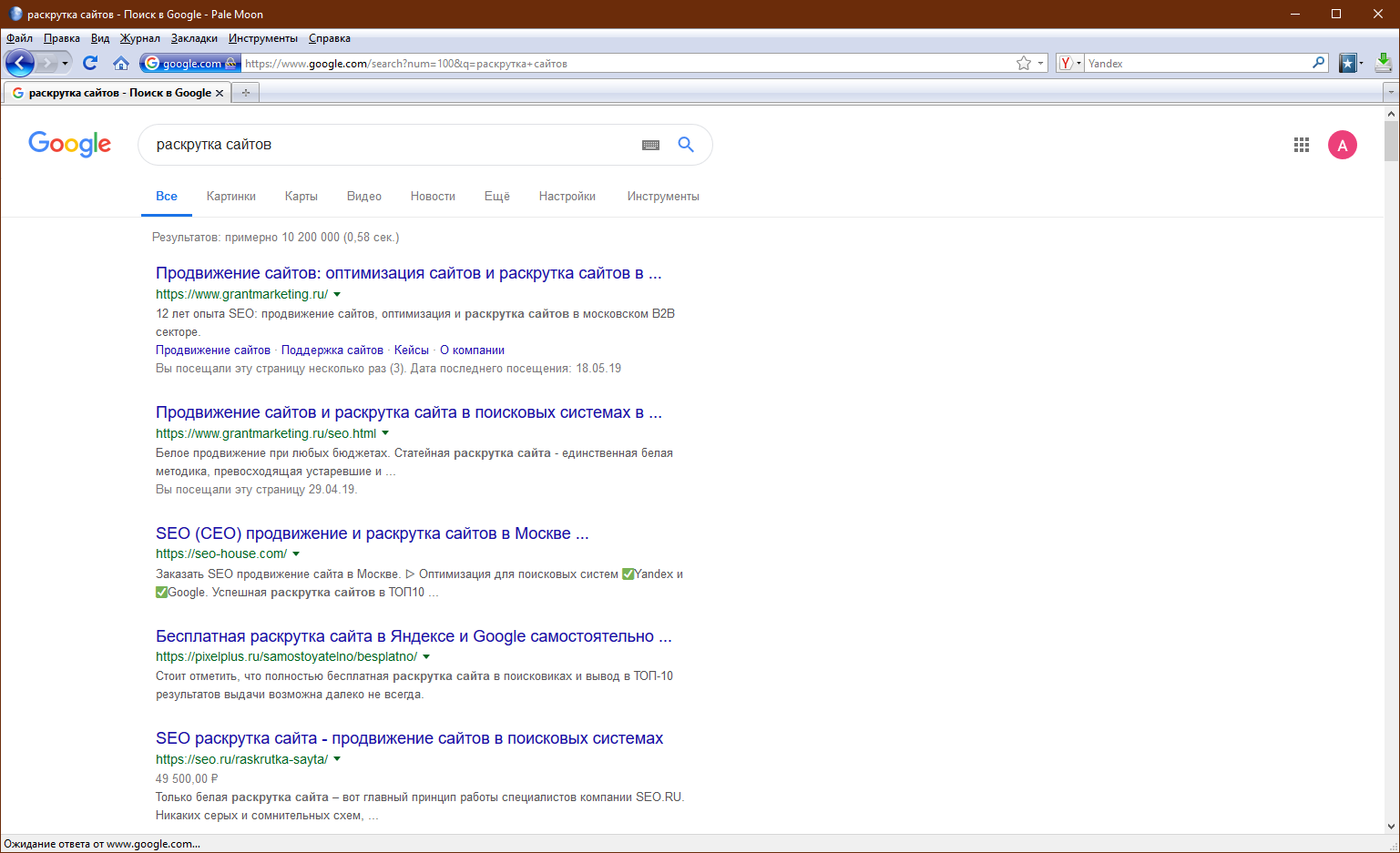Click into the browser address bar URL
The height and width of the screenshot is (853, 1400).
[x=627, y=63]
